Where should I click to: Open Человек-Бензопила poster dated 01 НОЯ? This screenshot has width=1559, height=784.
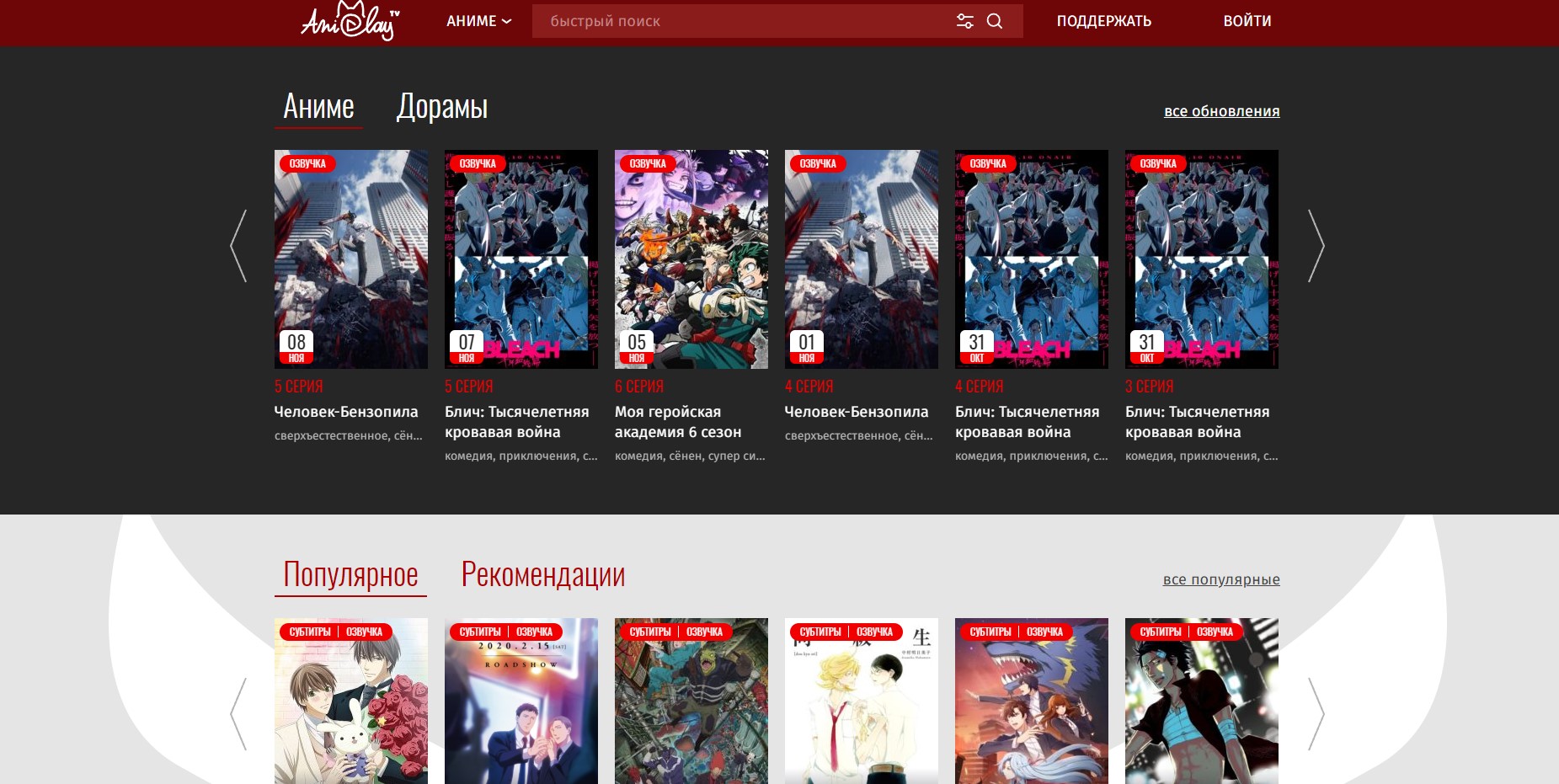coord(862,259)
